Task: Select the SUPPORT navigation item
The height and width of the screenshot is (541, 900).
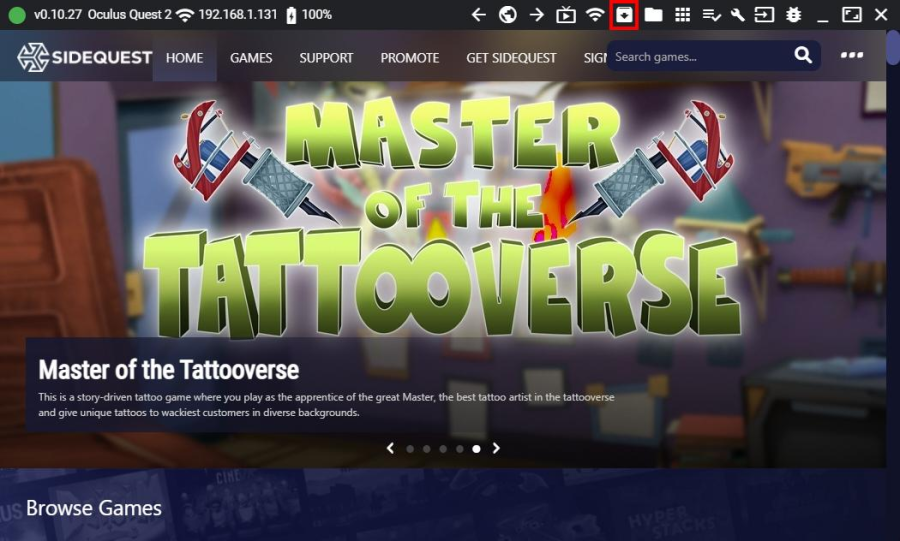Action: pos(326,58)
